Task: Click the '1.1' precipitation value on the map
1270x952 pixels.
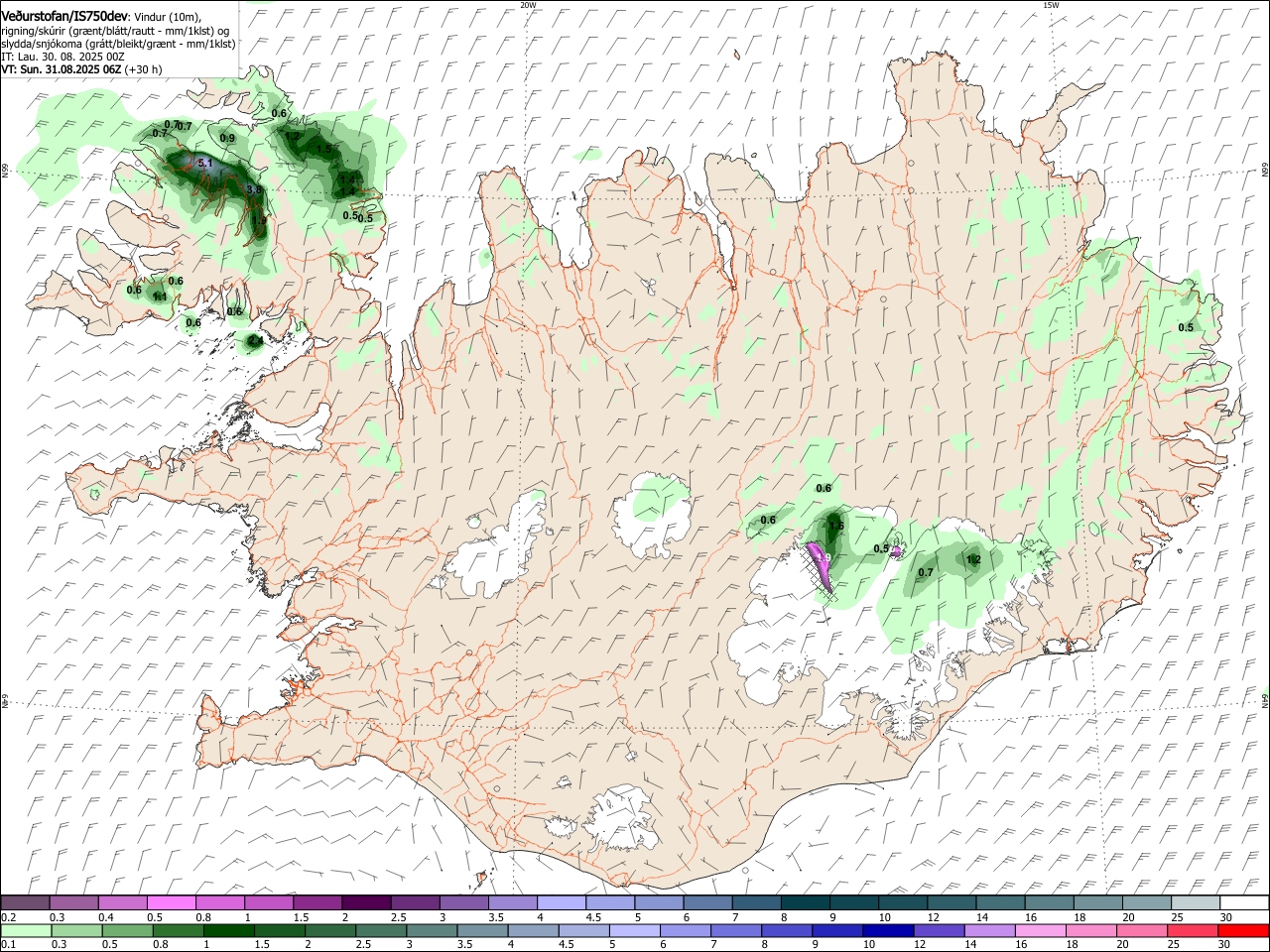Action: point(159,296)
